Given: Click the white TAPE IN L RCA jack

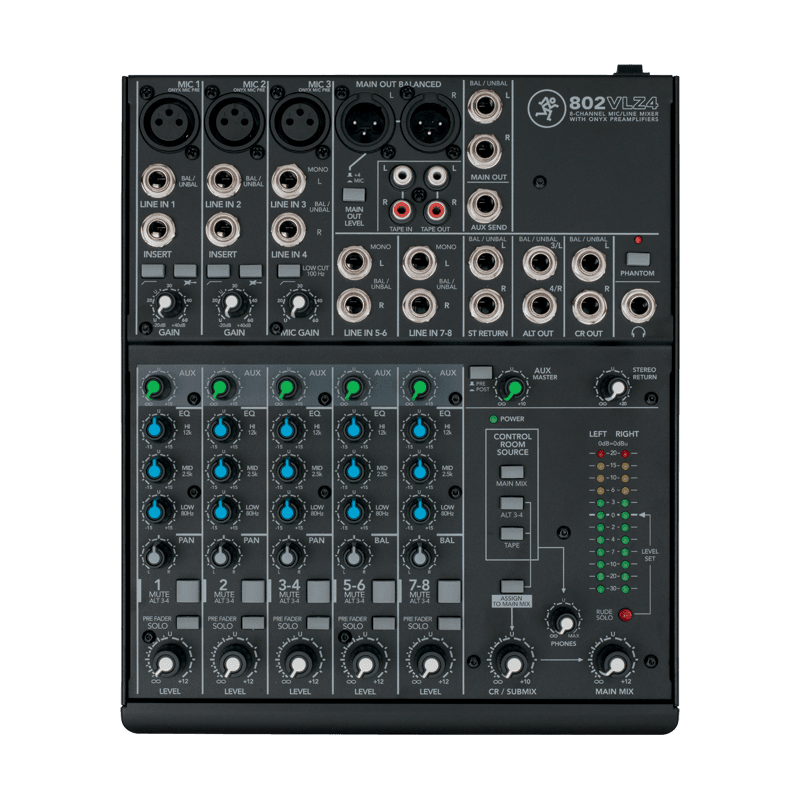Looking at the screenshot, I should (x=402, y=177).
